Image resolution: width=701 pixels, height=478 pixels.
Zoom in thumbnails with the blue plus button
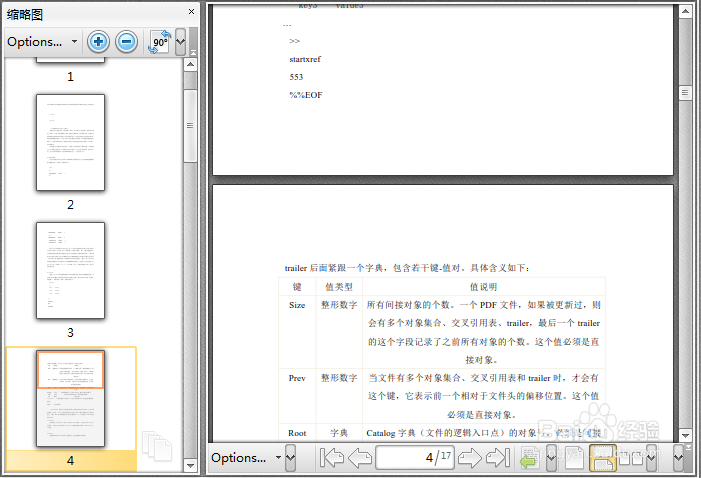point(98,42)
